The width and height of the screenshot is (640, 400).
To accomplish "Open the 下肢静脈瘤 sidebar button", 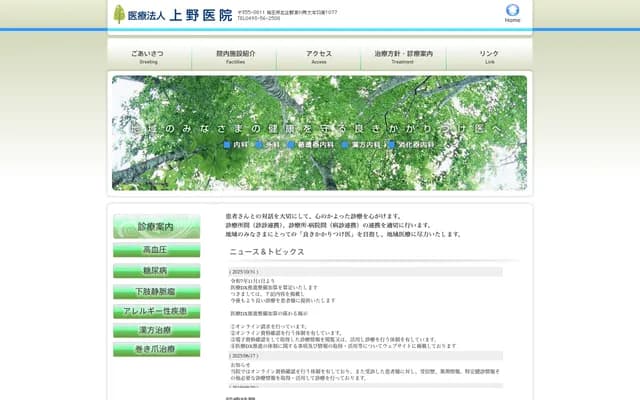I will [156, 291].
